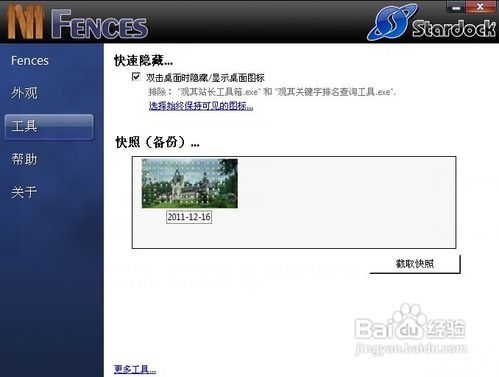Toggle double-click desktop hide icons checkbox
This screenshot has height=377, width=499.
[136, 77]
